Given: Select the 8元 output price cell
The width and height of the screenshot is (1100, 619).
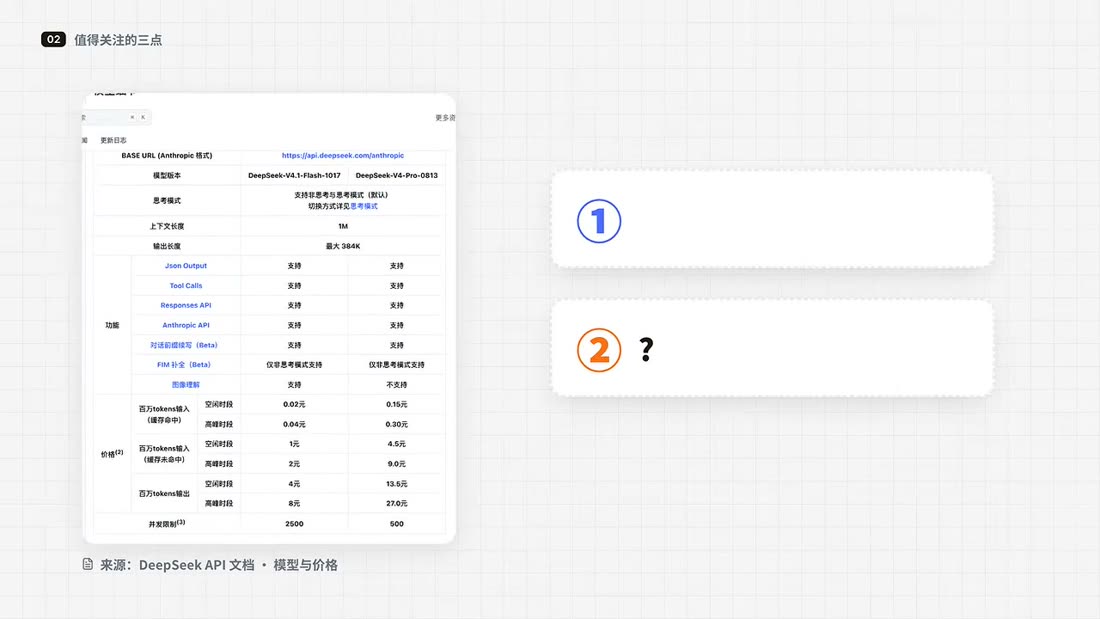Looking at the screenshot, I should 294,503.
